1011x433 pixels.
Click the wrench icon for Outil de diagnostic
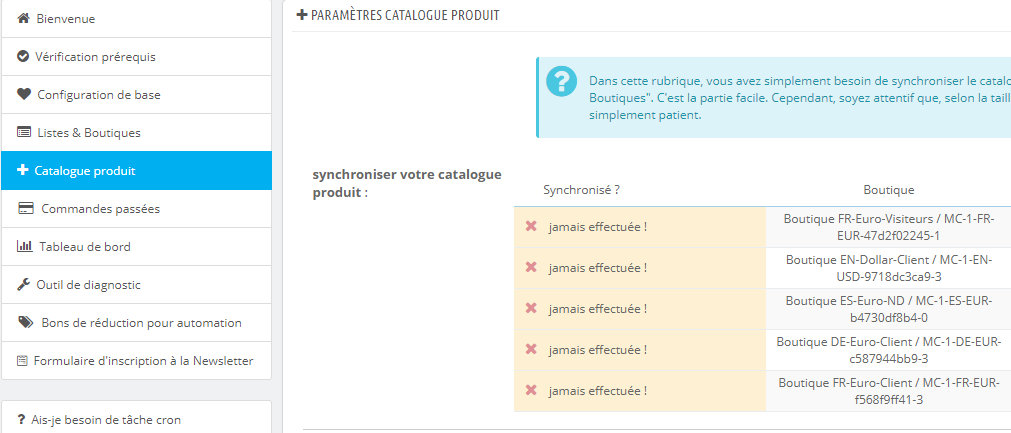(23, 284)
